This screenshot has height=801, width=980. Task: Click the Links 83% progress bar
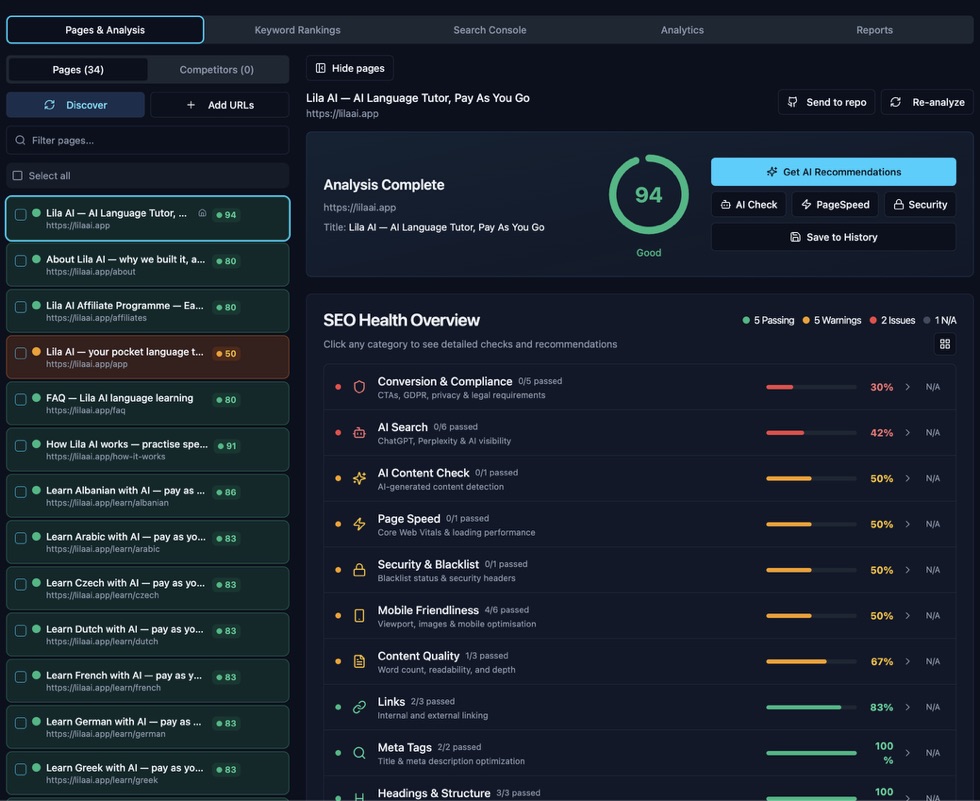click(811, 707)
